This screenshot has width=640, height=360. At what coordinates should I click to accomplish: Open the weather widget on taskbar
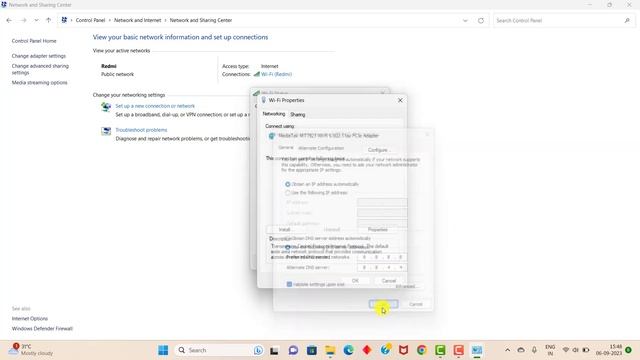point(31,350)
